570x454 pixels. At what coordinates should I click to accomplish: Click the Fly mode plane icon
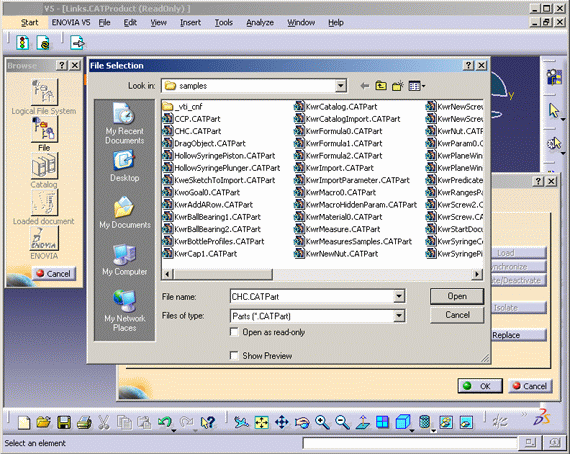click(241, 422)
